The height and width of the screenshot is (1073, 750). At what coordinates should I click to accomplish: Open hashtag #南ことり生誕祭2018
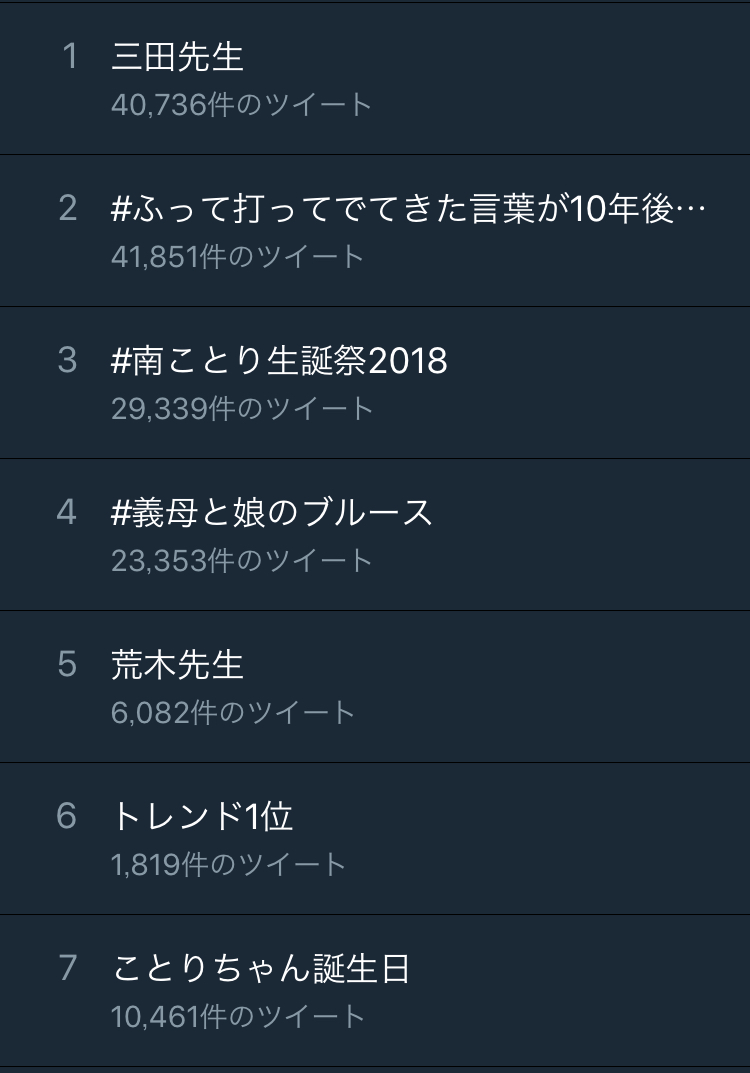(x=279, y=361)
